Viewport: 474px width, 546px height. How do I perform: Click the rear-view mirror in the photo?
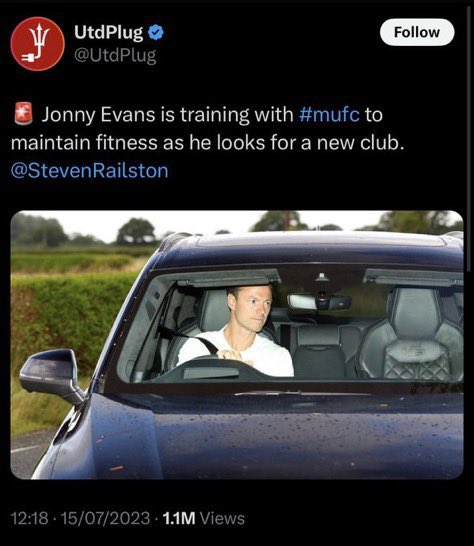[319, 302]
